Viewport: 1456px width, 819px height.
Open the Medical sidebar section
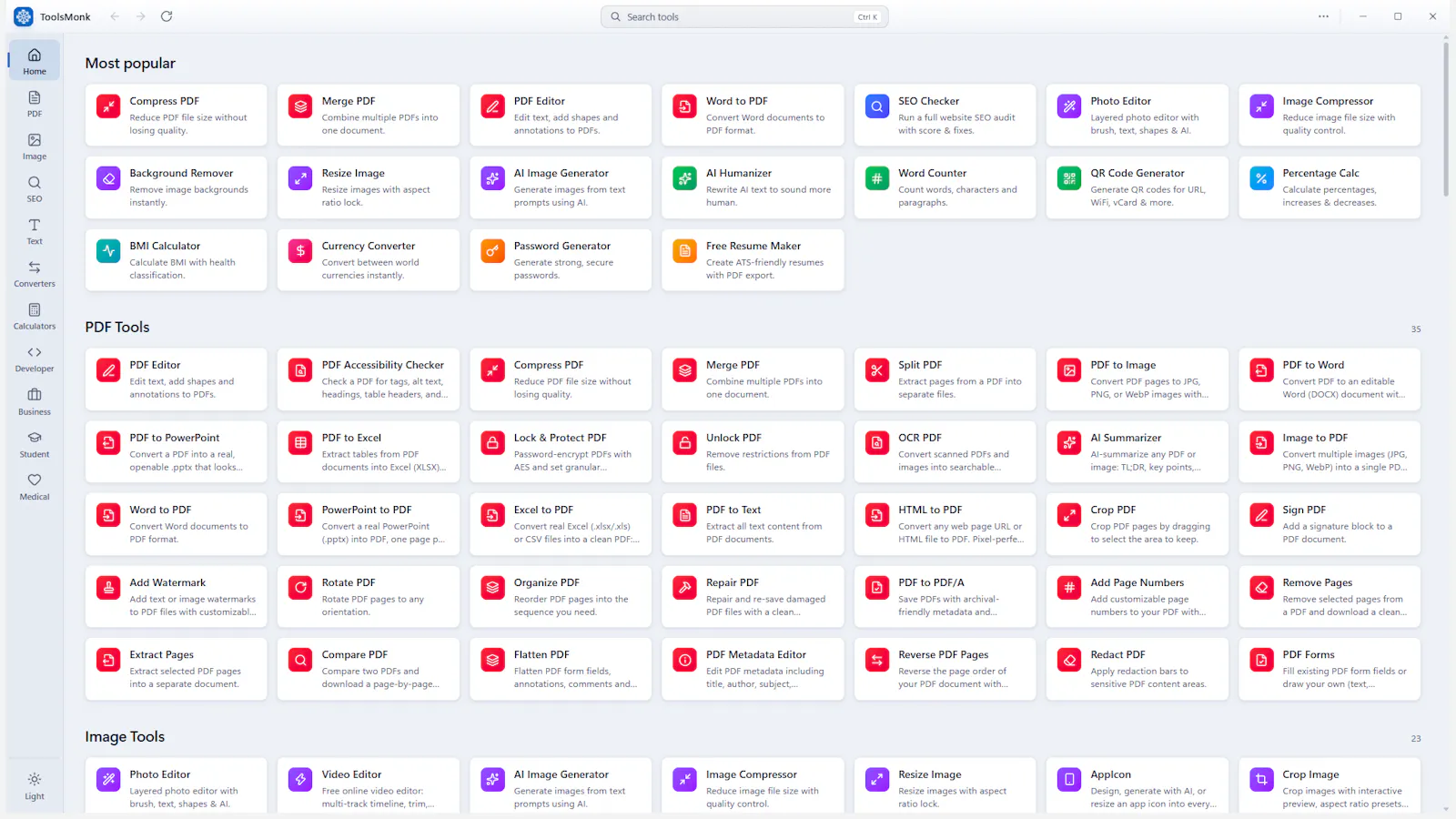click(x=35, y=487)
